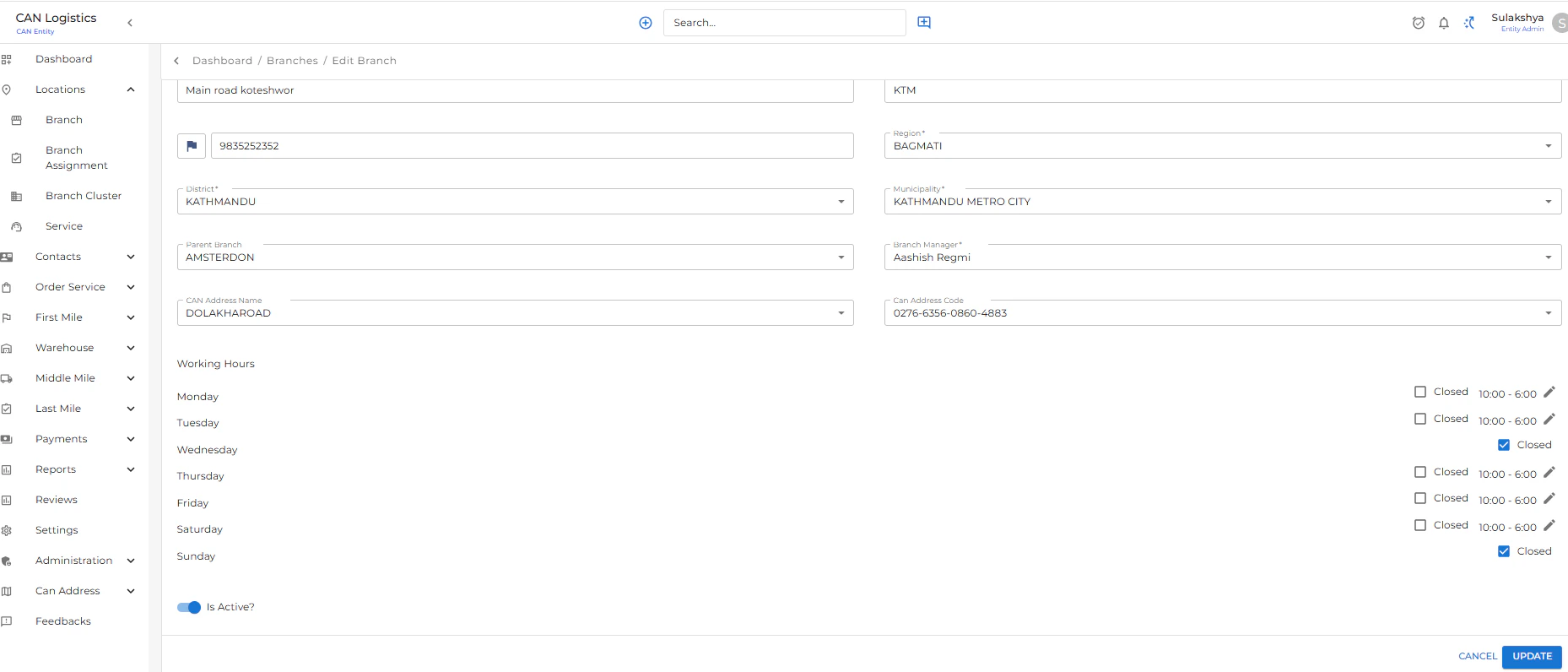1568x672 pixels.
Task: Open the Can Address Code dropdown
Action: pos(1223,312)
